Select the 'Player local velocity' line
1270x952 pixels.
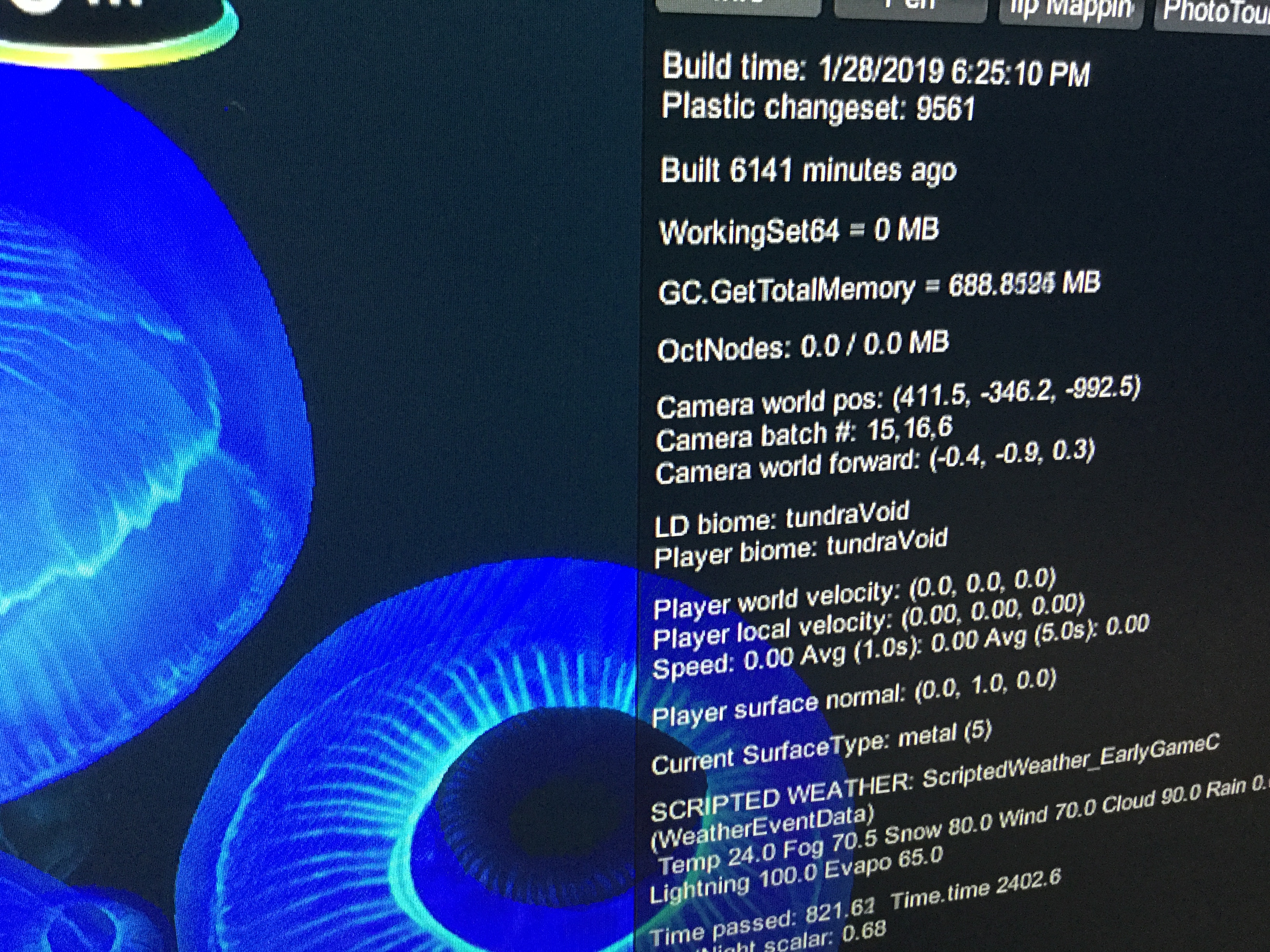[x=869, y=621]
